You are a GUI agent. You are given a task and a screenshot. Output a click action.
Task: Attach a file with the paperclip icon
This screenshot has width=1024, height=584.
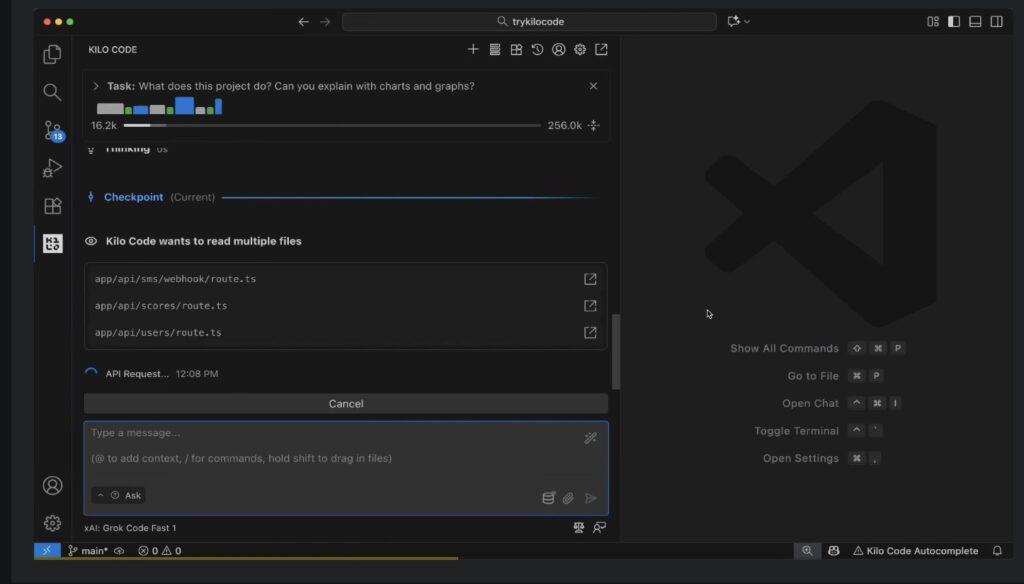click(x=568, y=498)
